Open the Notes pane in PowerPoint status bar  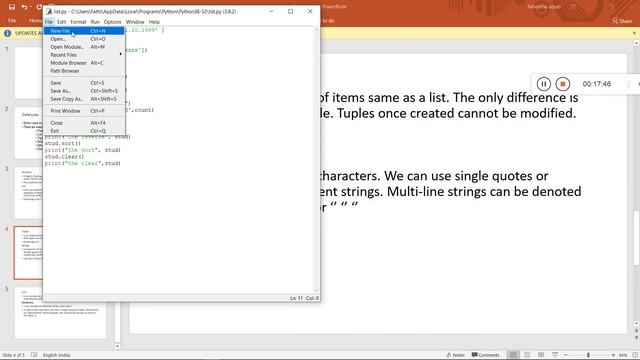pyautogui.click(x=456, y=355)
